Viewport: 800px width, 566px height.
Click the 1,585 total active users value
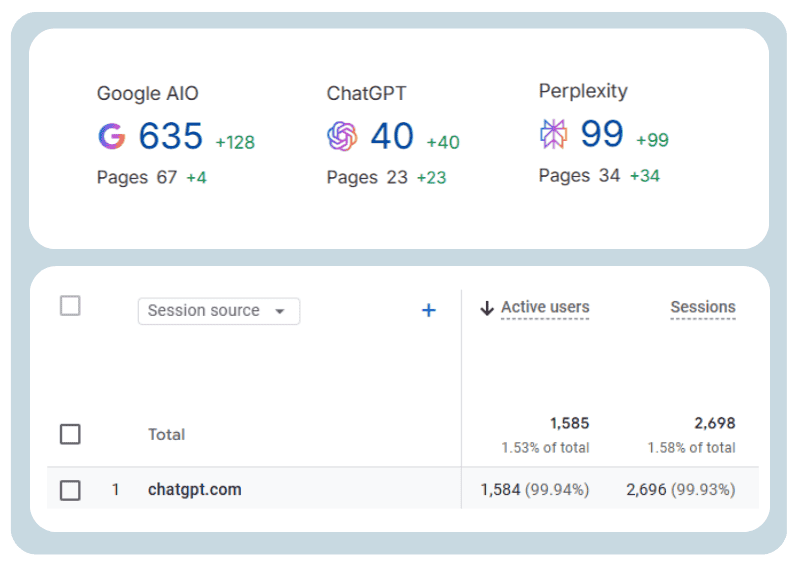569,423
